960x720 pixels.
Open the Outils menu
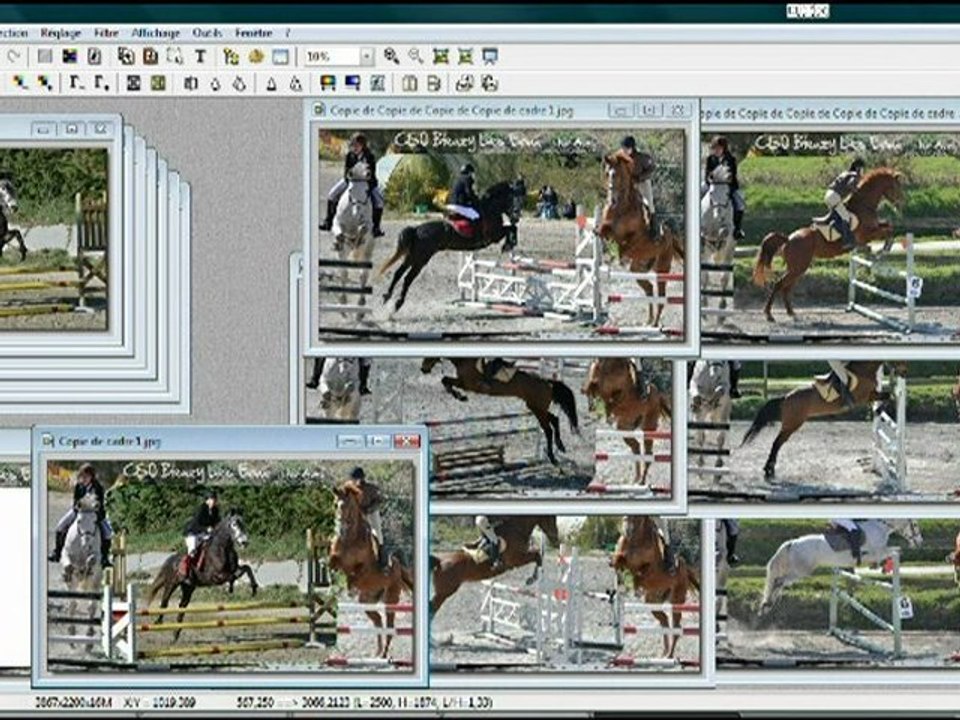coord(207,33)
